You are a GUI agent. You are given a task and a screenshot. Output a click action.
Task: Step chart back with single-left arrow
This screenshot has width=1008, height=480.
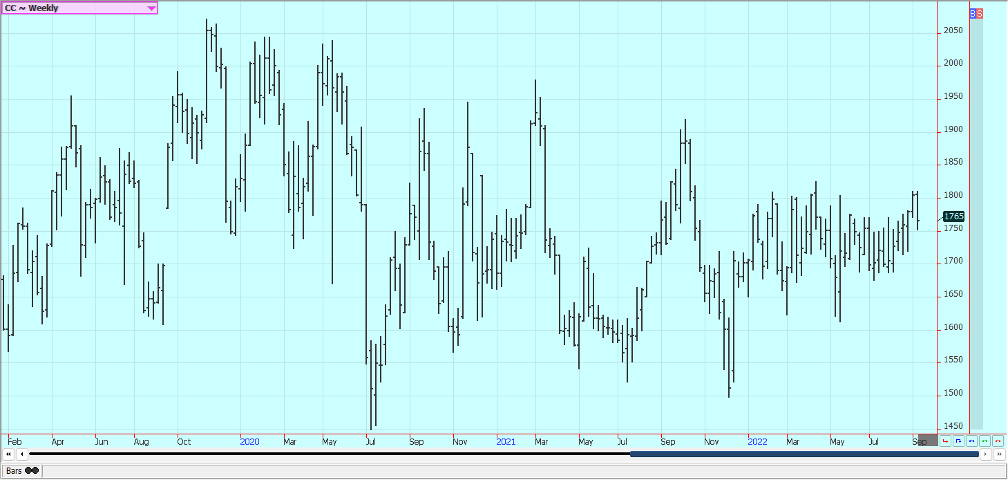22,454
